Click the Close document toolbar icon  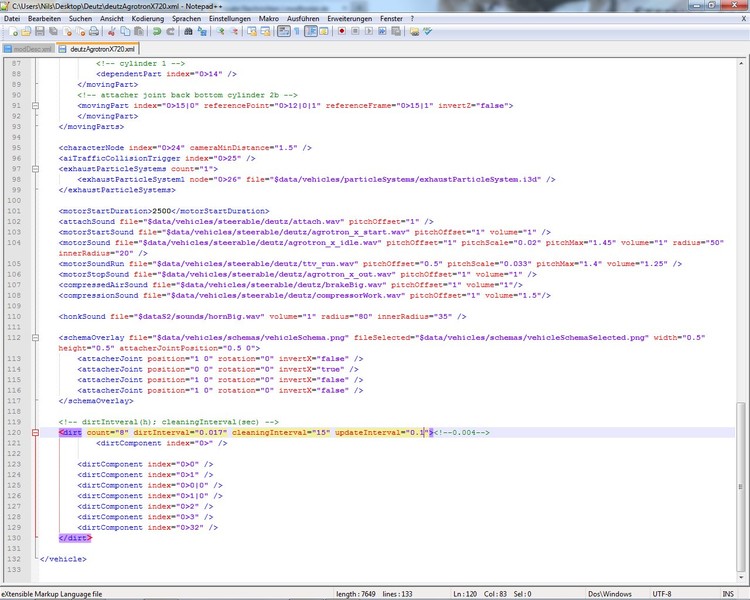coord(67,32)
